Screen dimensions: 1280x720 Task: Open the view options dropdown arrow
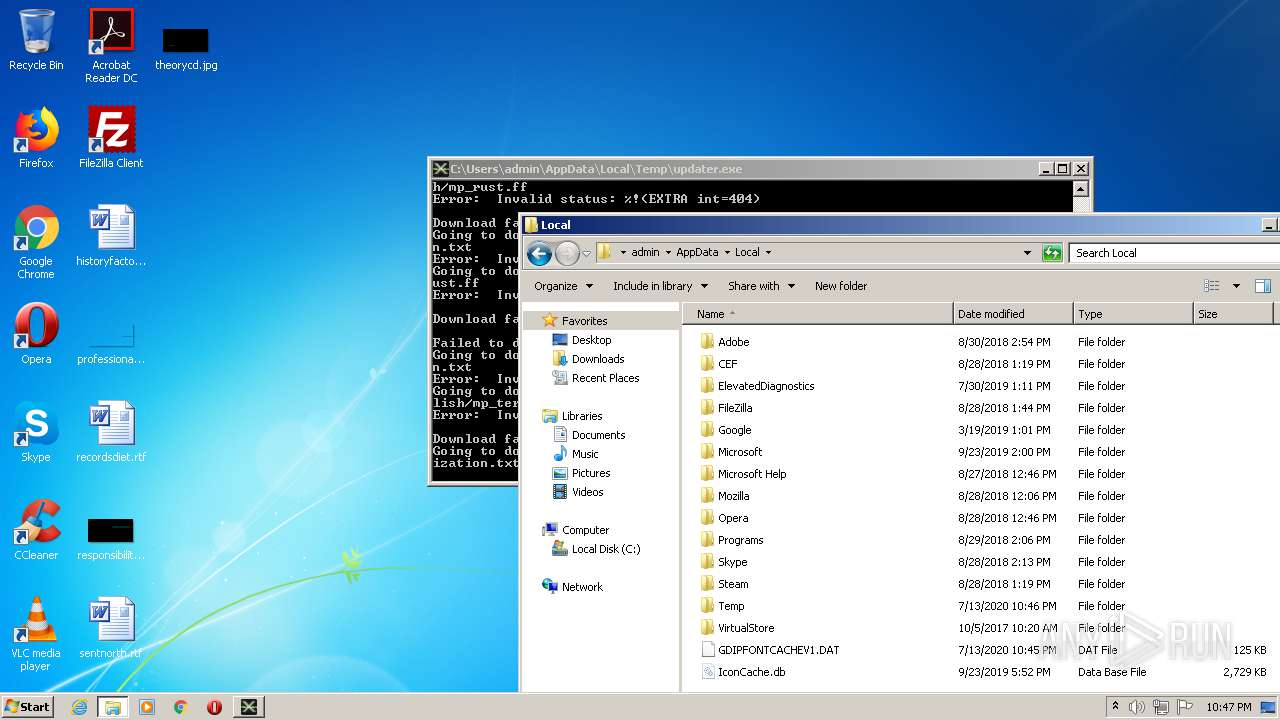(x=1236, y=286)
